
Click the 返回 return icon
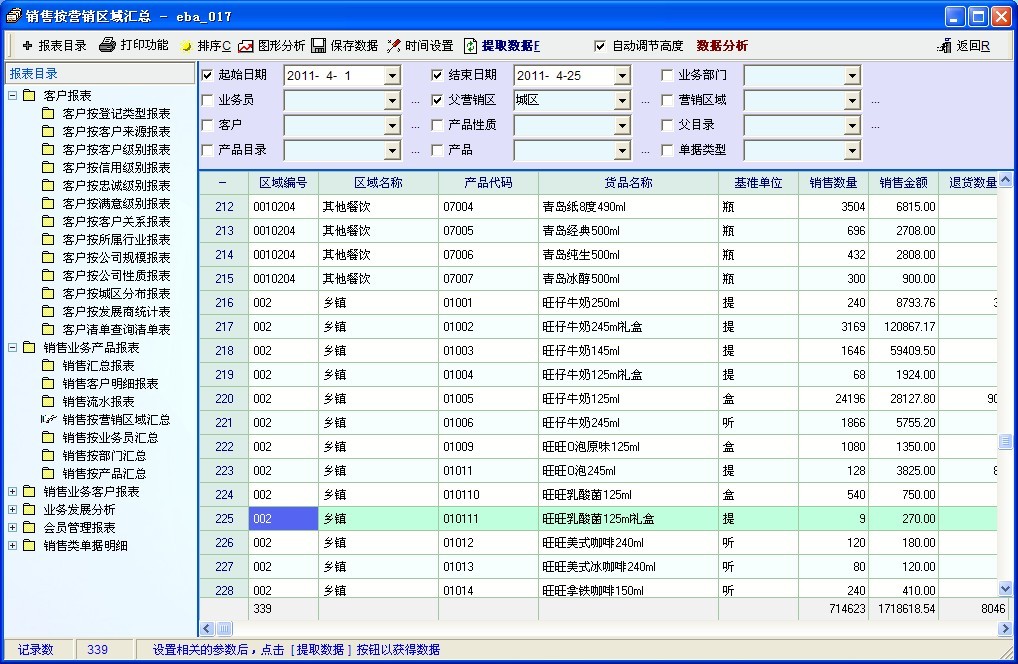coord(944,46)
